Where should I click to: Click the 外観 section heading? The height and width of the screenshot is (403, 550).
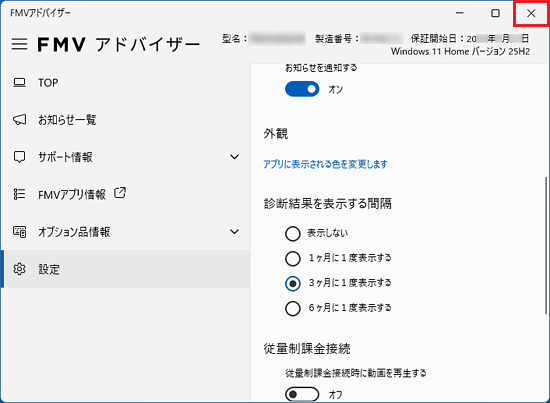point(276,134)
